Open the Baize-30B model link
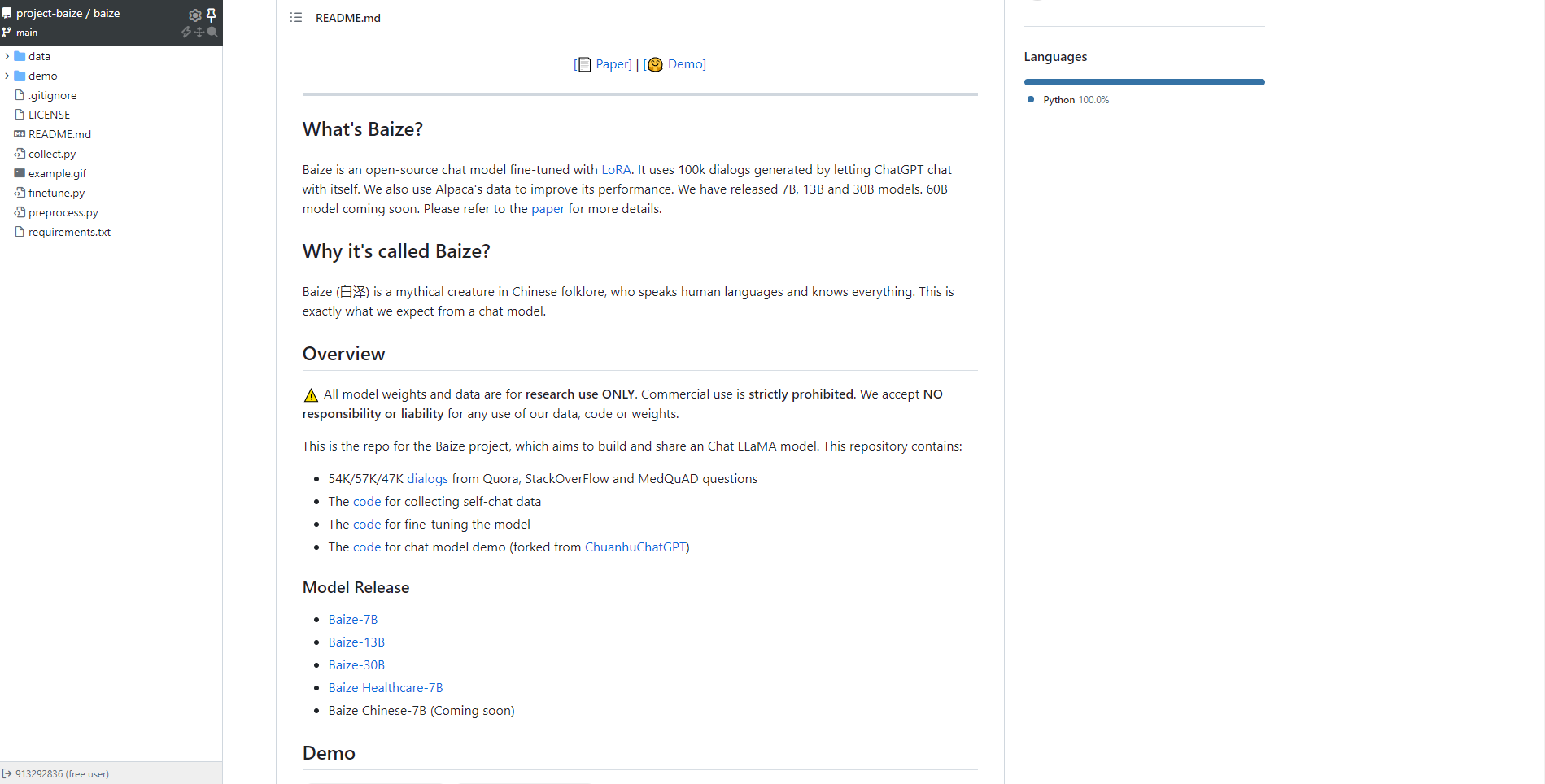 click(356, 665)
